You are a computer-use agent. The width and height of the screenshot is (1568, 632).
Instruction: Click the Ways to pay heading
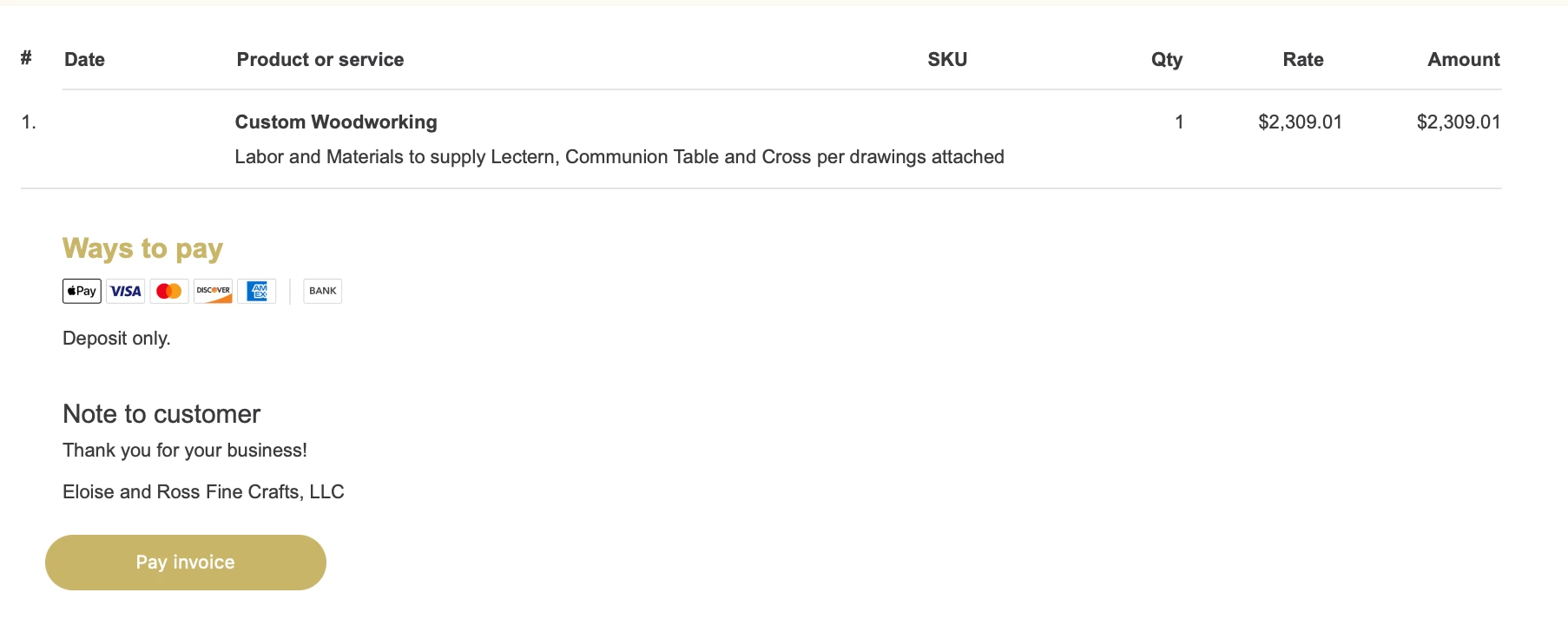(x=142, y=249)
